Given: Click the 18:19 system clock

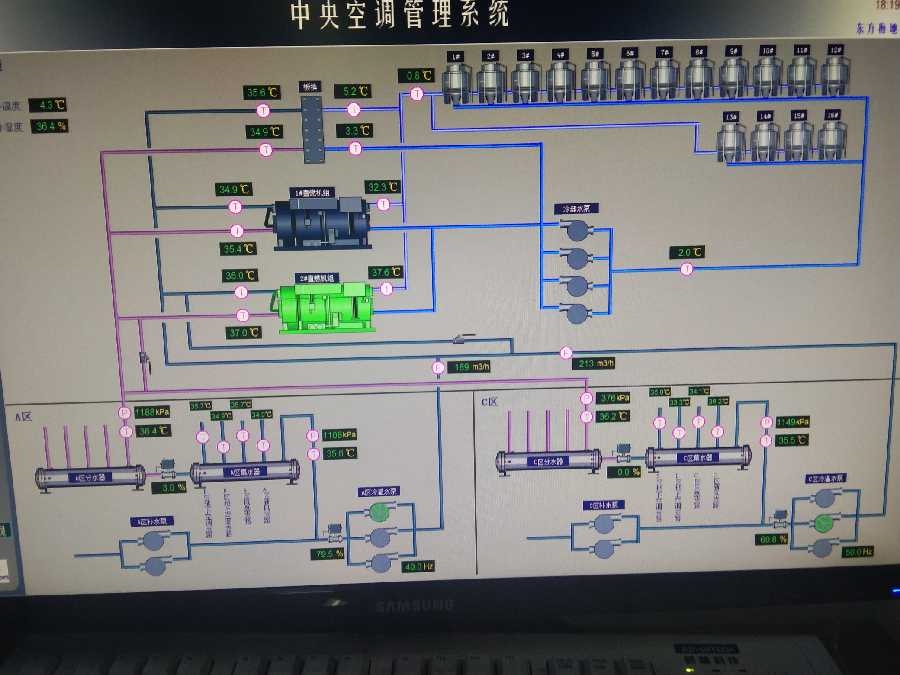Looking at the screenshot, I should [x=885, y=6].
